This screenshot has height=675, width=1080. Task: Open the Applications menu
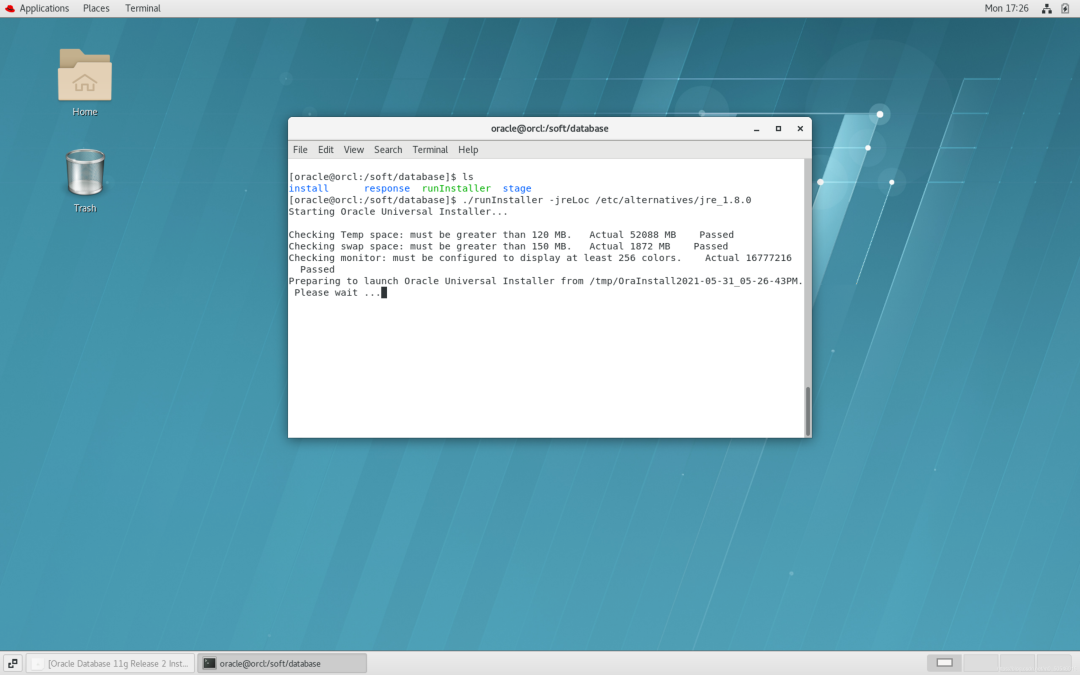[44, 8]
